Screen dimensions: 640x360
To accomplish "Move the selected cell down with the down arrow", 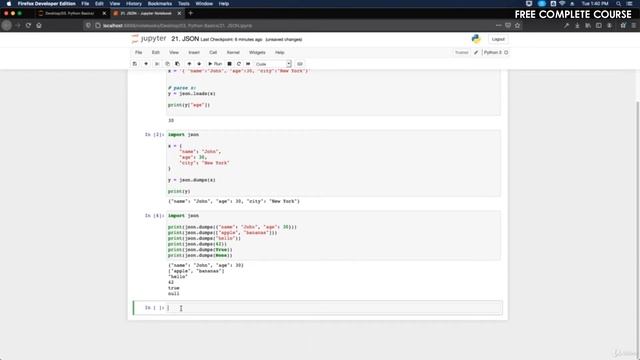I will 199,64.
